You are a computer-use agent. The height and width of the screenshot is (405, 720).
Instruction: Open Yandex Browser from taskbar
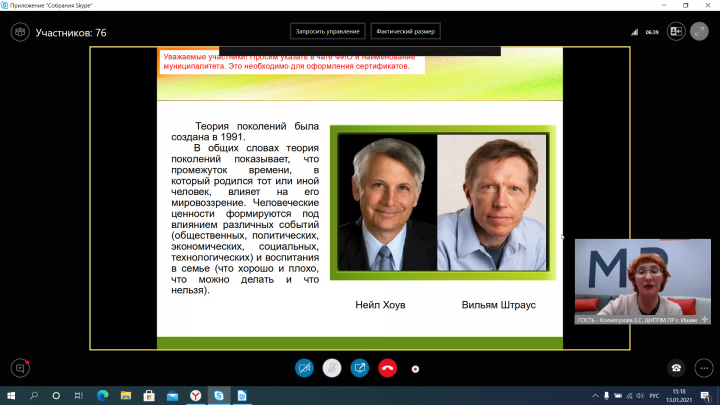click(x=195, y=395)
